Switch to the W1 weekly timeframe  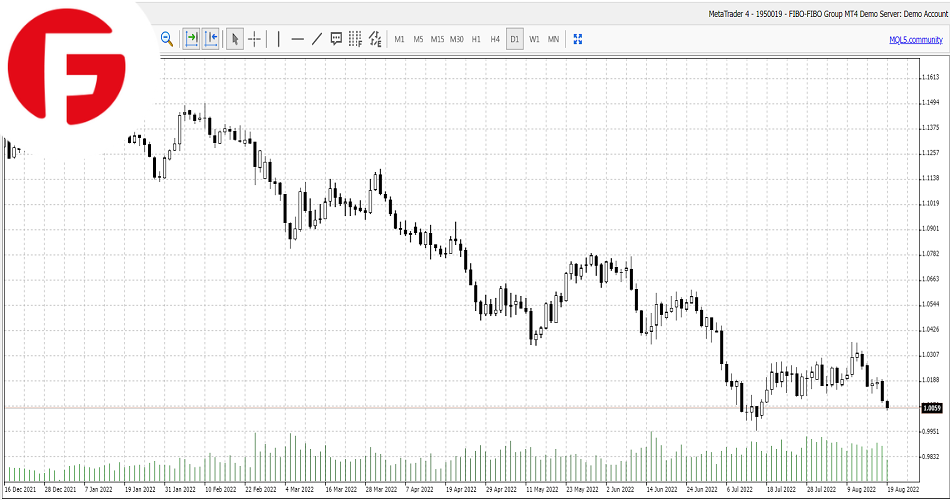(x=534, y=39)
